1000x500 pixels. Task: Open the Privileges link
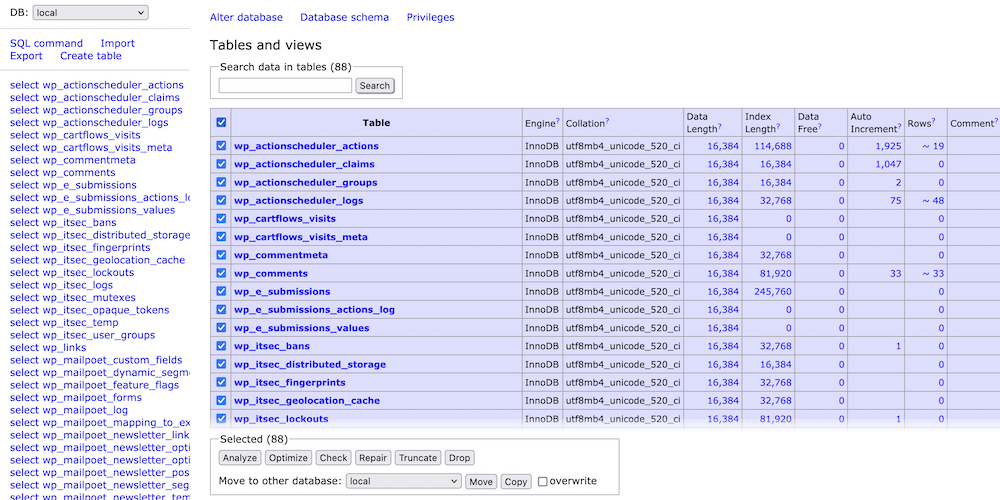(430, 17)
